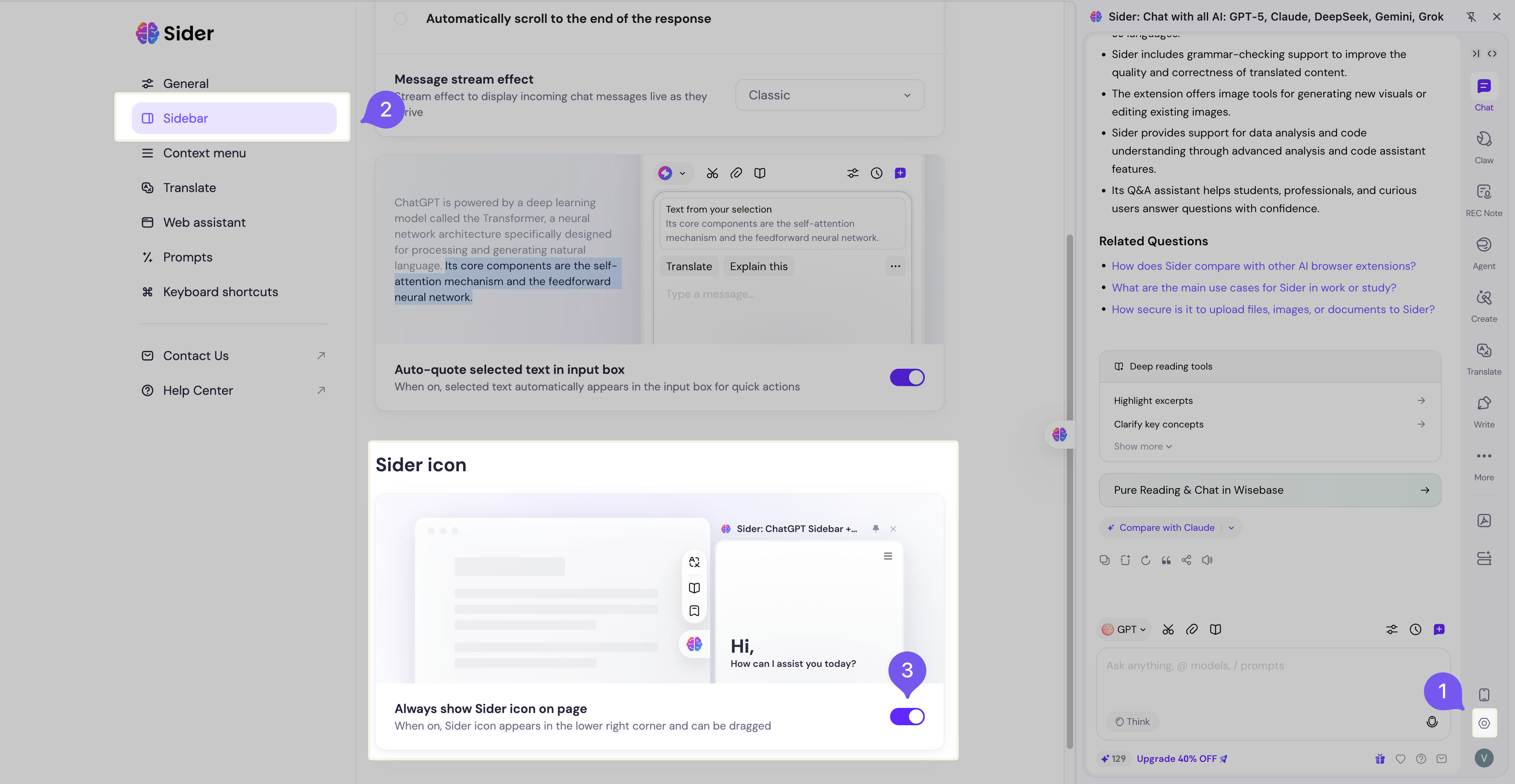
Task: Open the Message stream effect Classic dropdown
Action: point(829,95)
